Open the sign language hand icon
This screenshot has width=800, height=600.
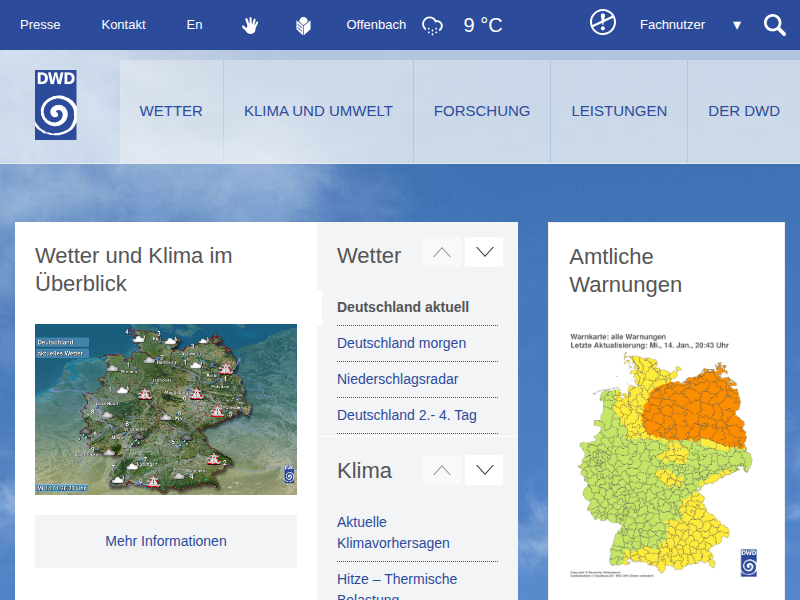pyautogui.click(x=250, y=25)
